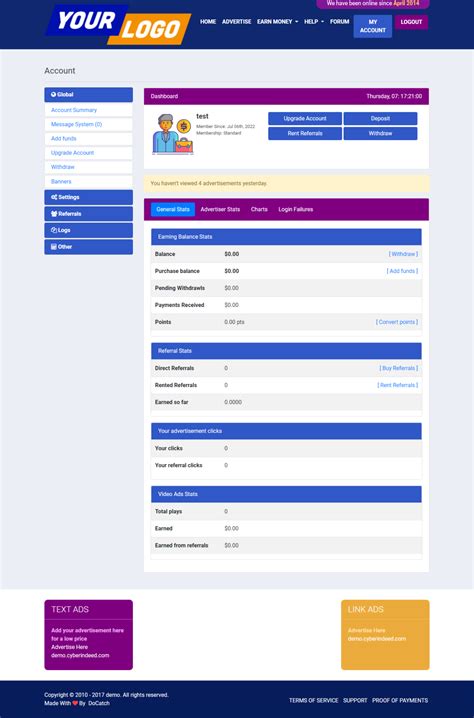The image size is (474, 718).
Task: Switch to the Advertiser Stats tab
Action: tap(220, 209)
